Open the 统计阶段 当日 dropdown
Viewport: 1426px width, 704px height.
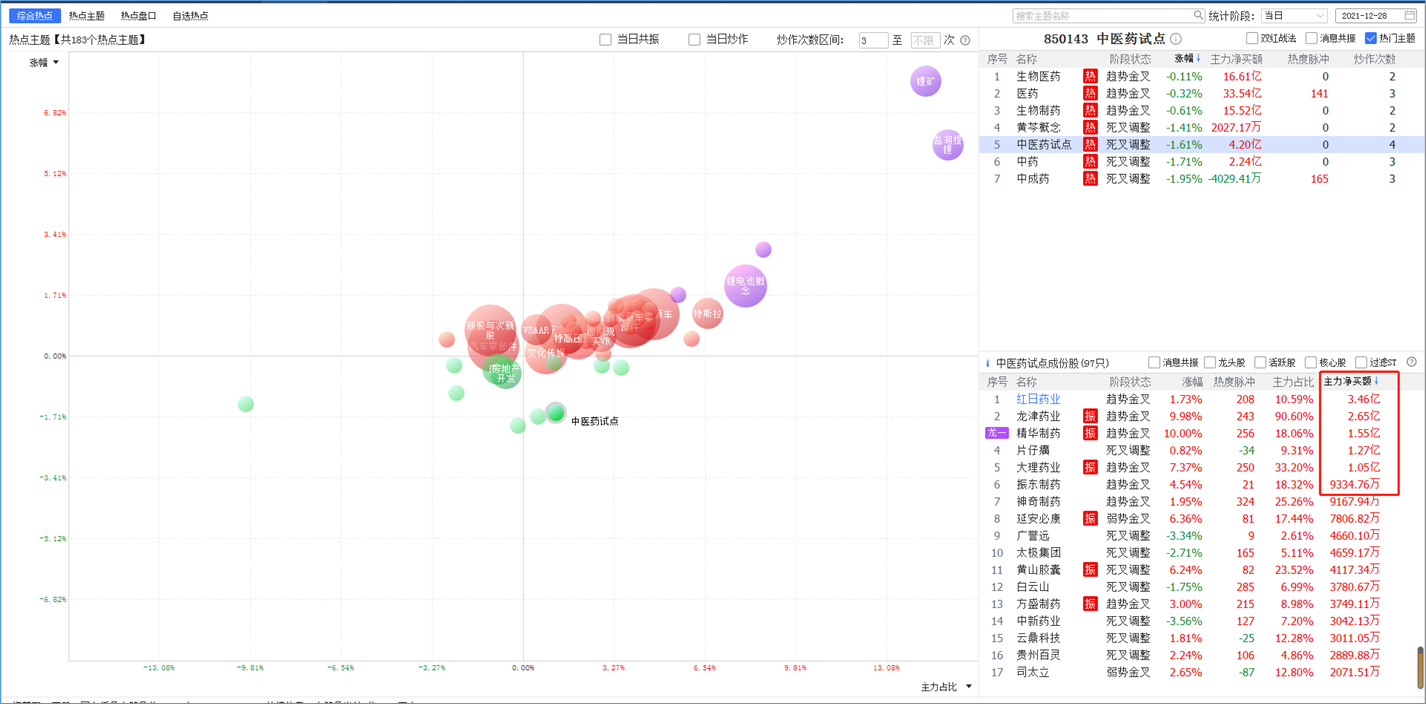(1294, 16)
